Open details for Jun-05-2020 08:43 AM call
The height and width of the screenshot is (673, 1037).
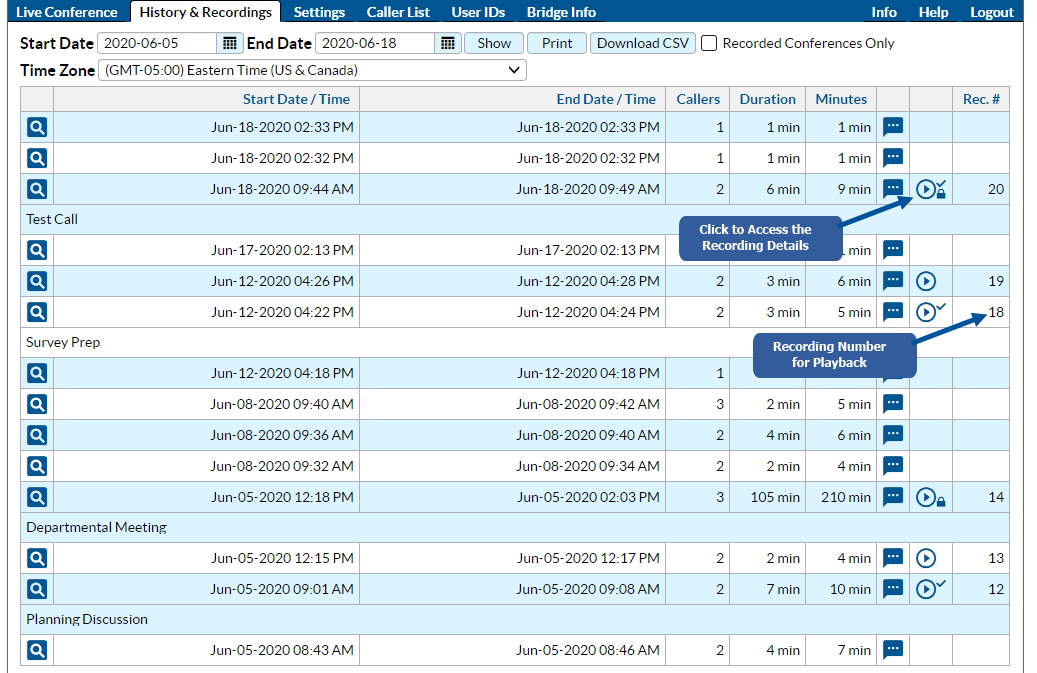point(37,650)
